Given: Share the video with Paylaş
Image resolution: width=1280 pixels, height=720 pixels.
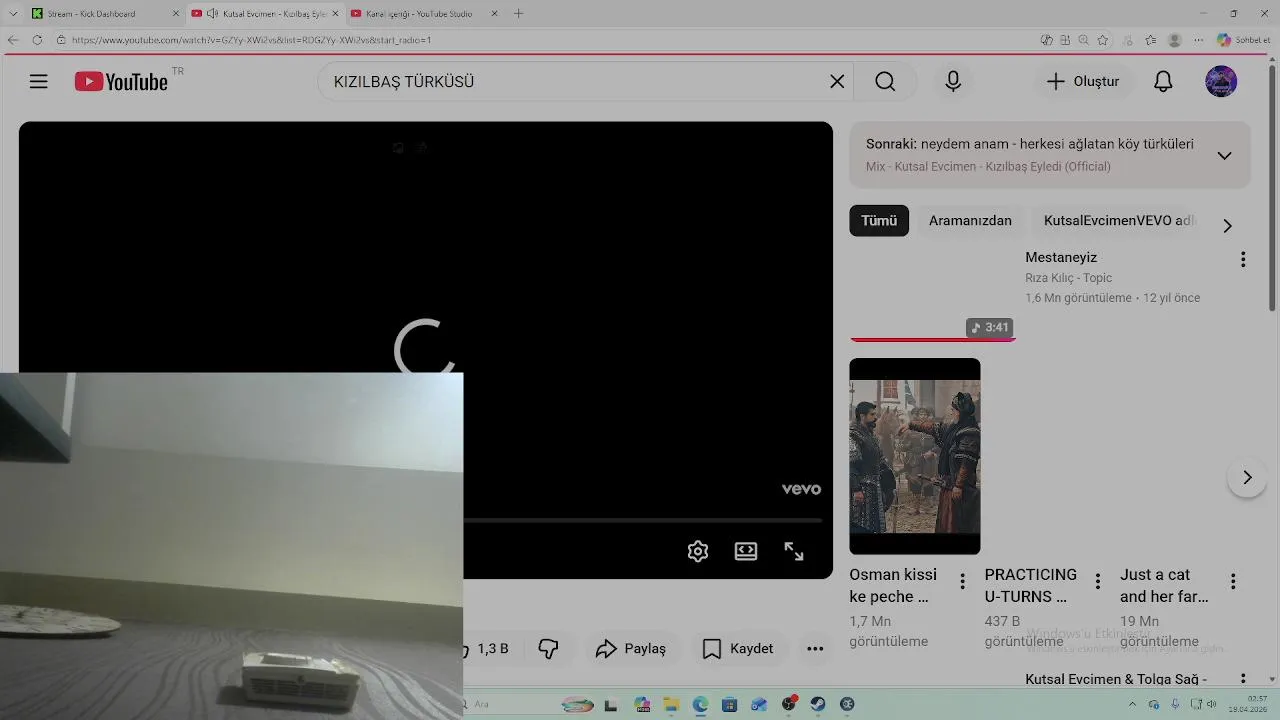Looking at the screenshot, I should [630, 649].
